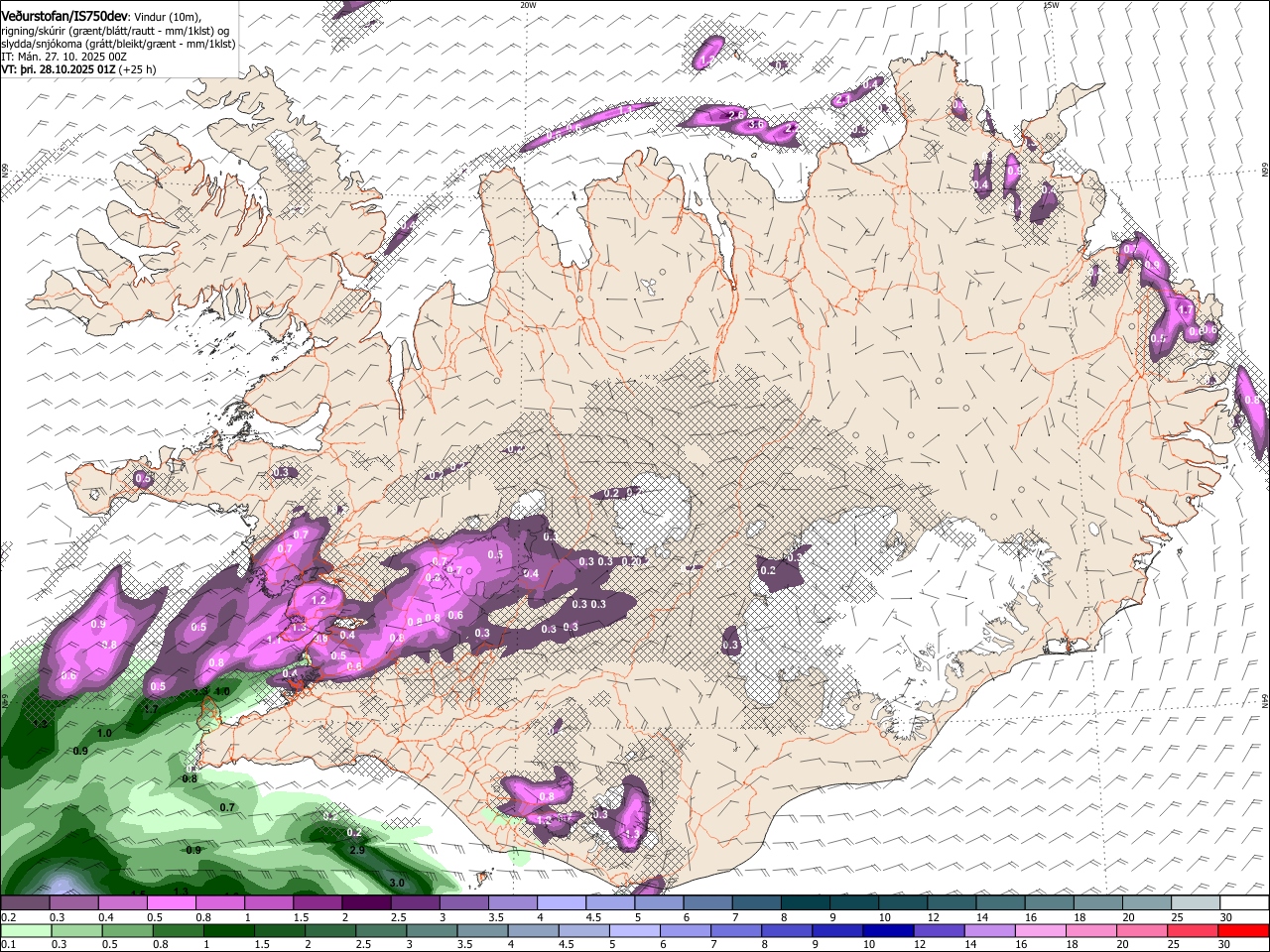
Task: Click the '2.6' snow value off the north coast
Action: tap(736, 116)
